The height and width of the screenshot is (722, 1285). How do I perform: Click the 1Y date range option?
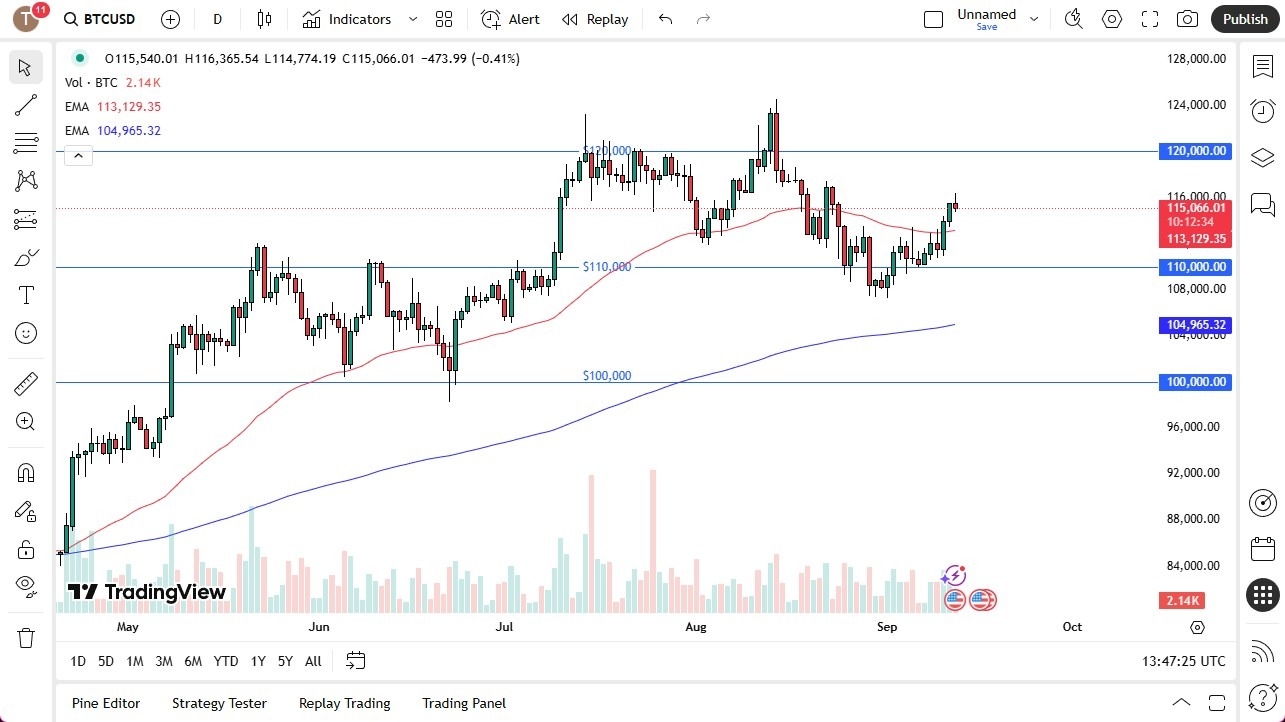pyautogui.click(x=257, y=661)
